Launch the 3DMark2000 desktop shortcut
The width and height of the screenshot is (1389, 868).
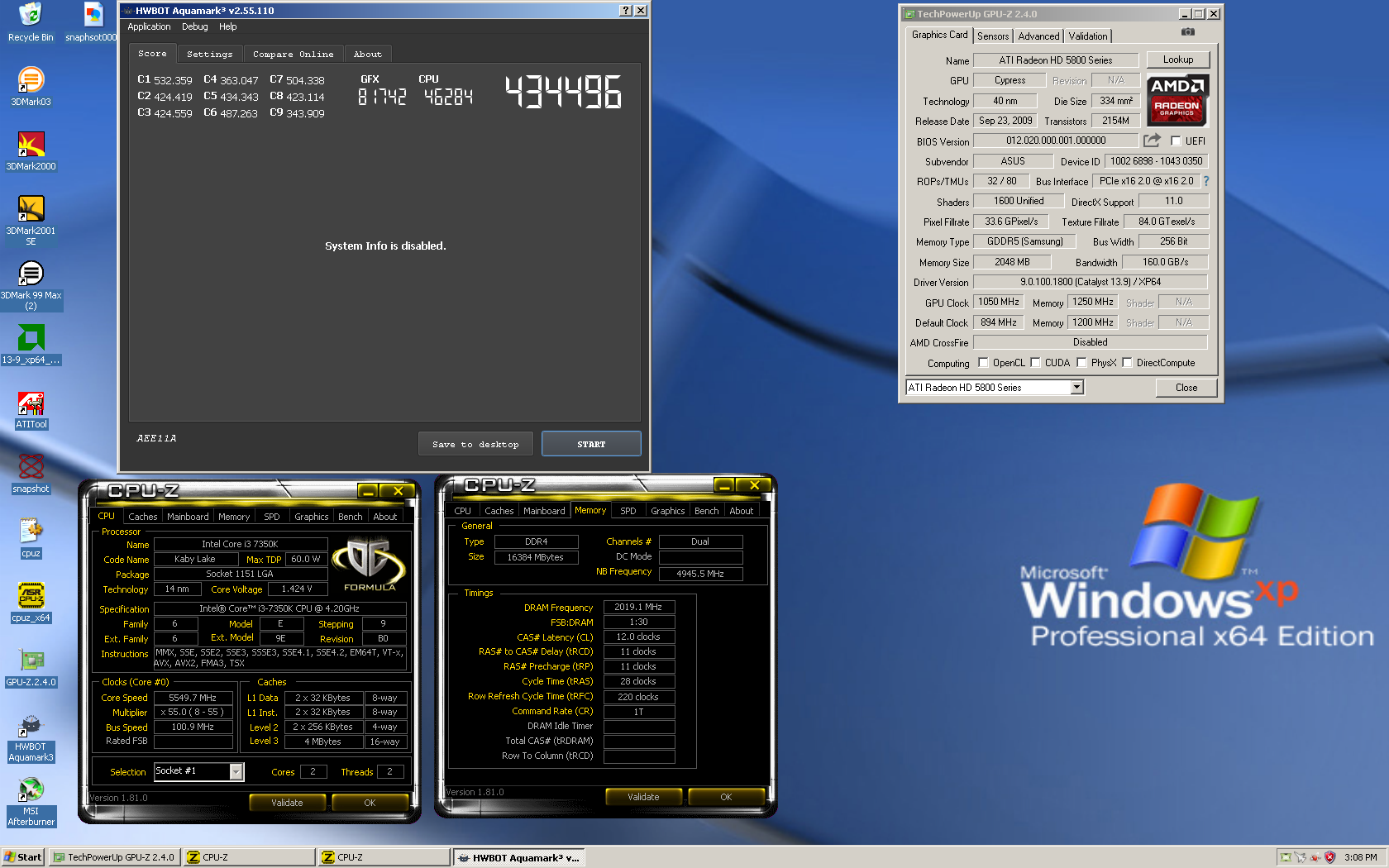coord(31,150)
